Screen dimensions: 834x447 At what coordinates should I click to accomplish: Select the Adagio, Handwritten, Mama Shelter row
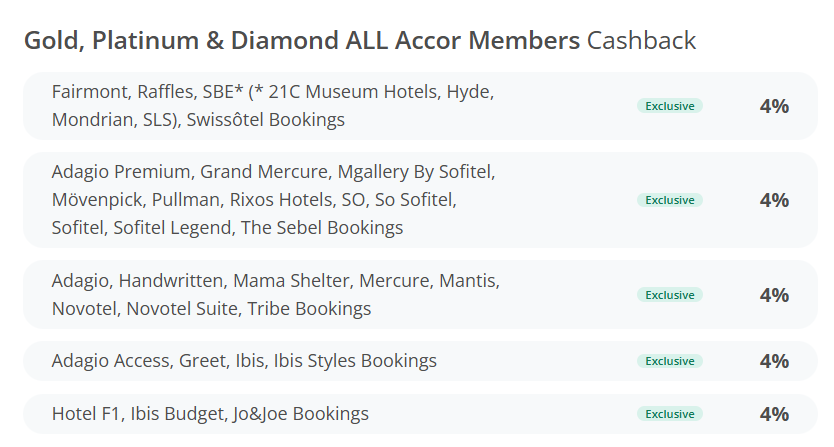point(420,294)
